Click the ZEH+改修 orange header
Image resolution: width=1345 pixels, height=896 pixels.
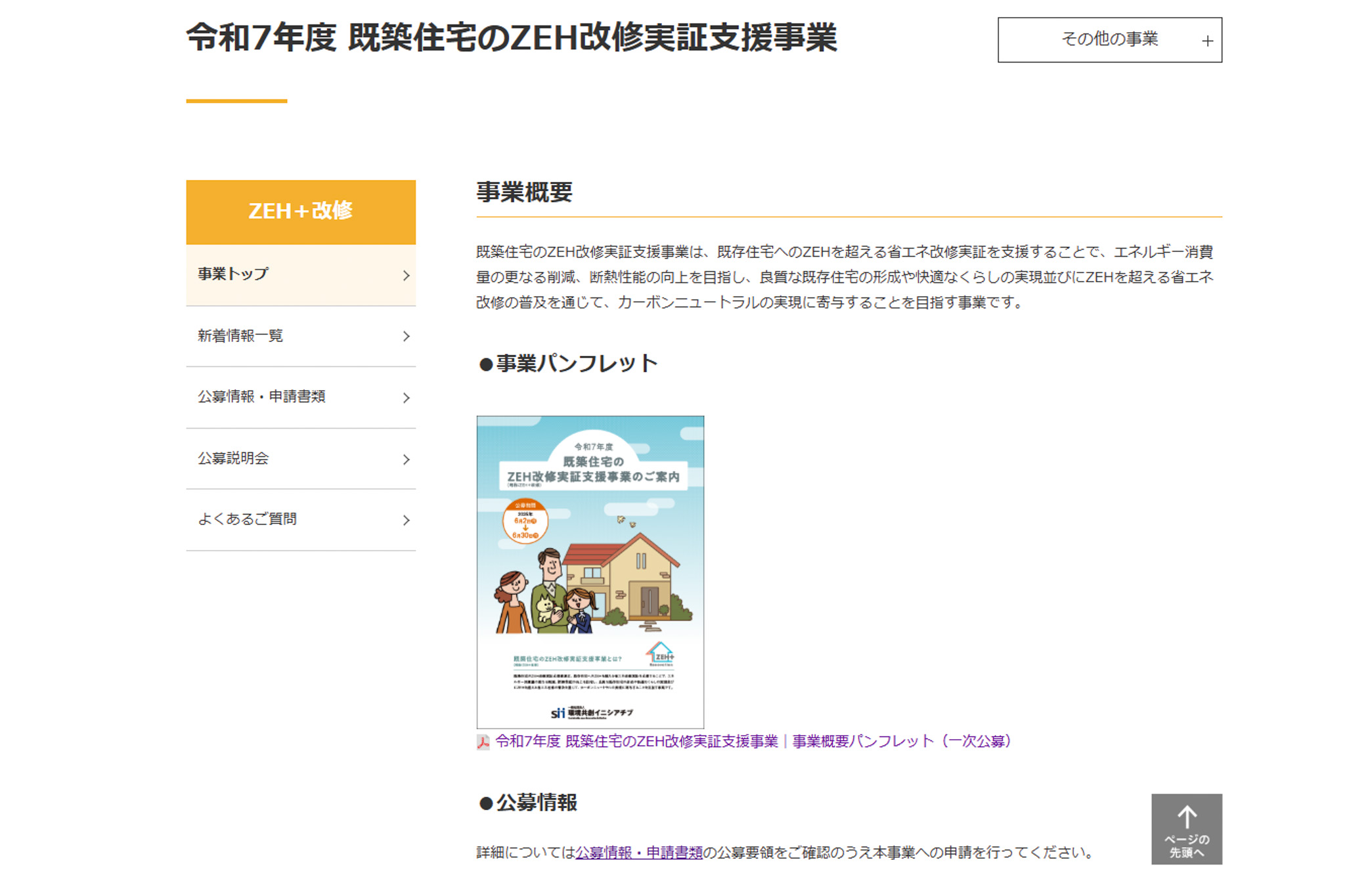coord(301,211)
